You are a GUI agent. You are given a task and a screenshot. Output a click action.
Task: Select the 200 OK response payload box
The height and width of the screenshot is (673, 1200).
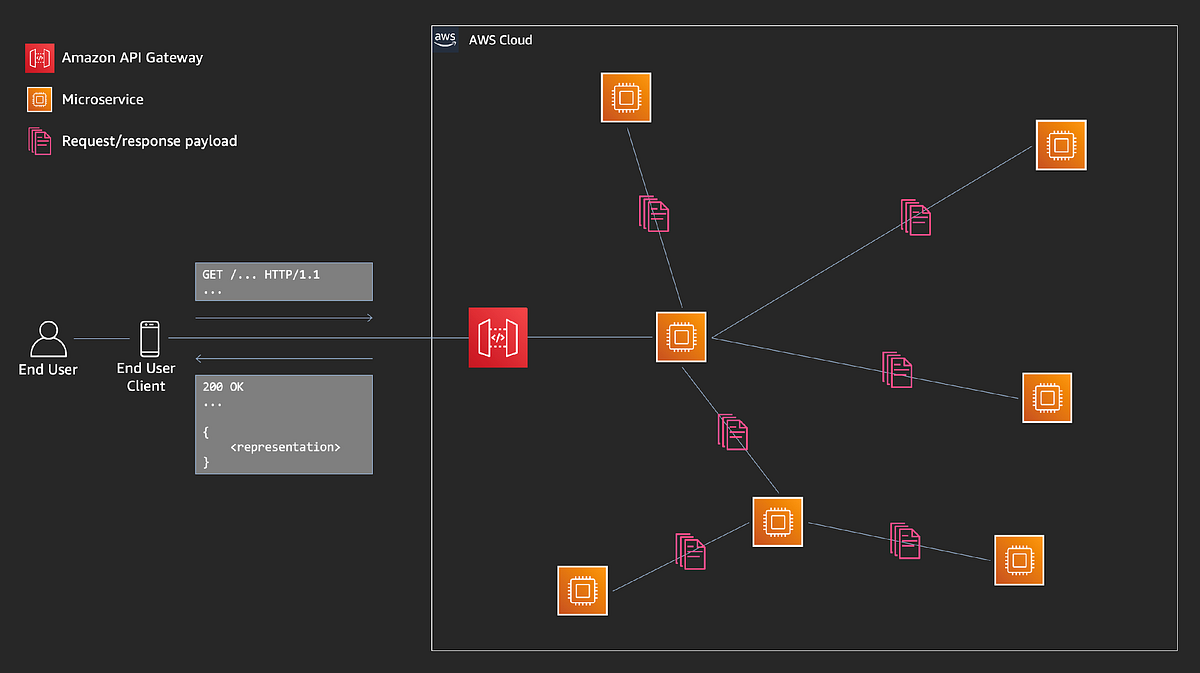[283, 424]
